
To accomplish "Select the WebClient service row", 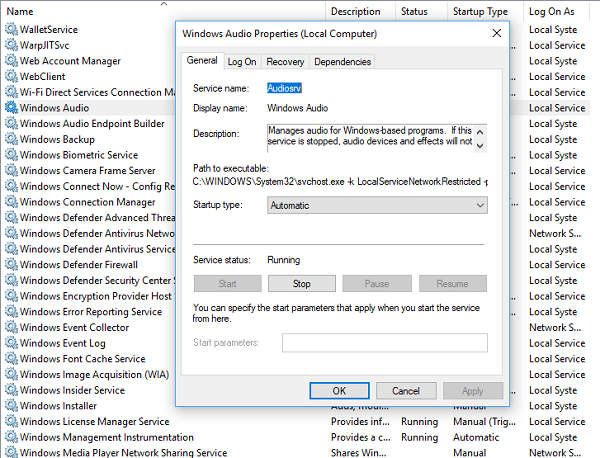I will tap(42, 77).
